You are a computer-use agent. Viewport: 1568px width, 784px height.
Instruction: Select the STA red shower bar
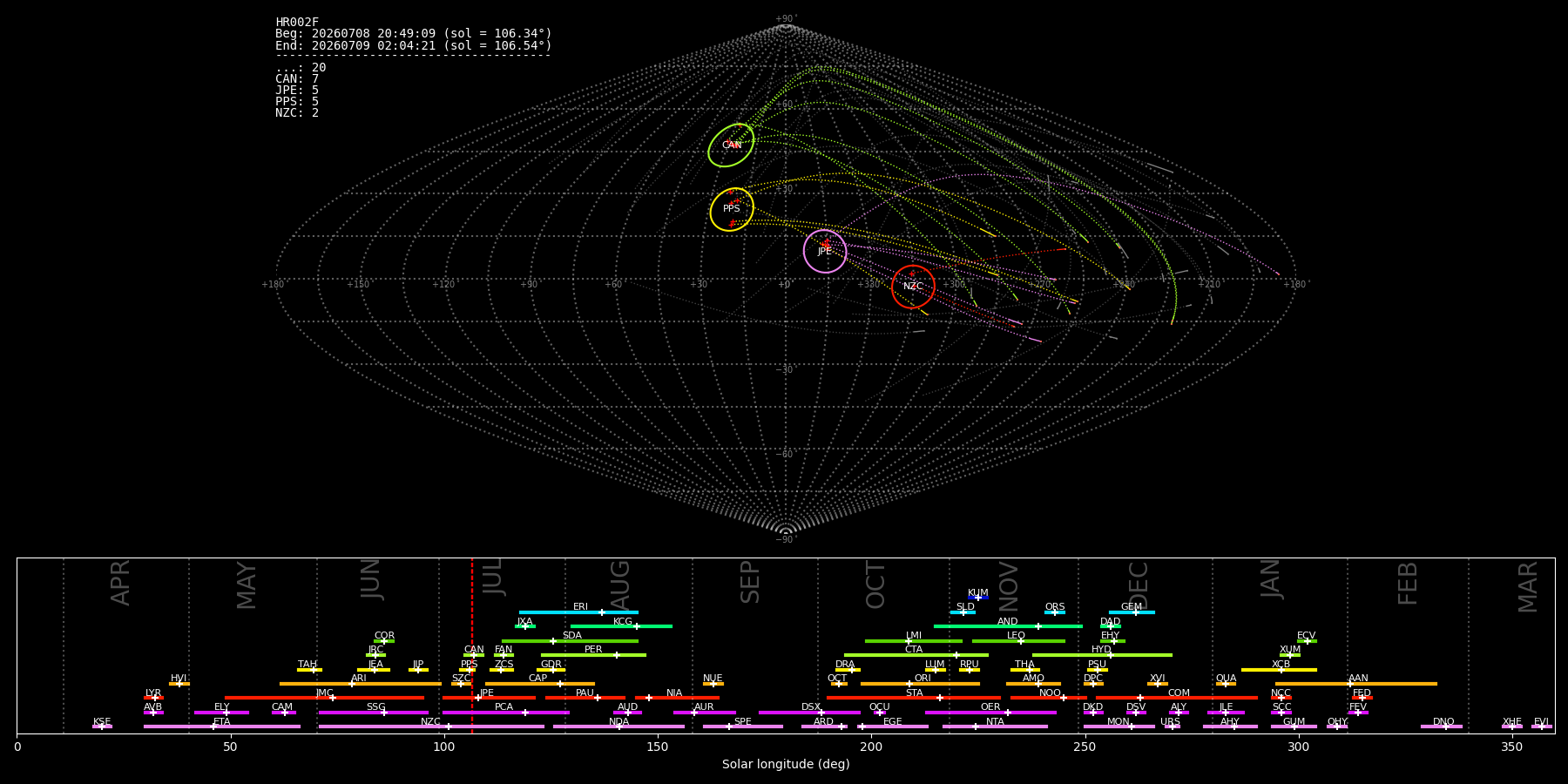(914, 698)
